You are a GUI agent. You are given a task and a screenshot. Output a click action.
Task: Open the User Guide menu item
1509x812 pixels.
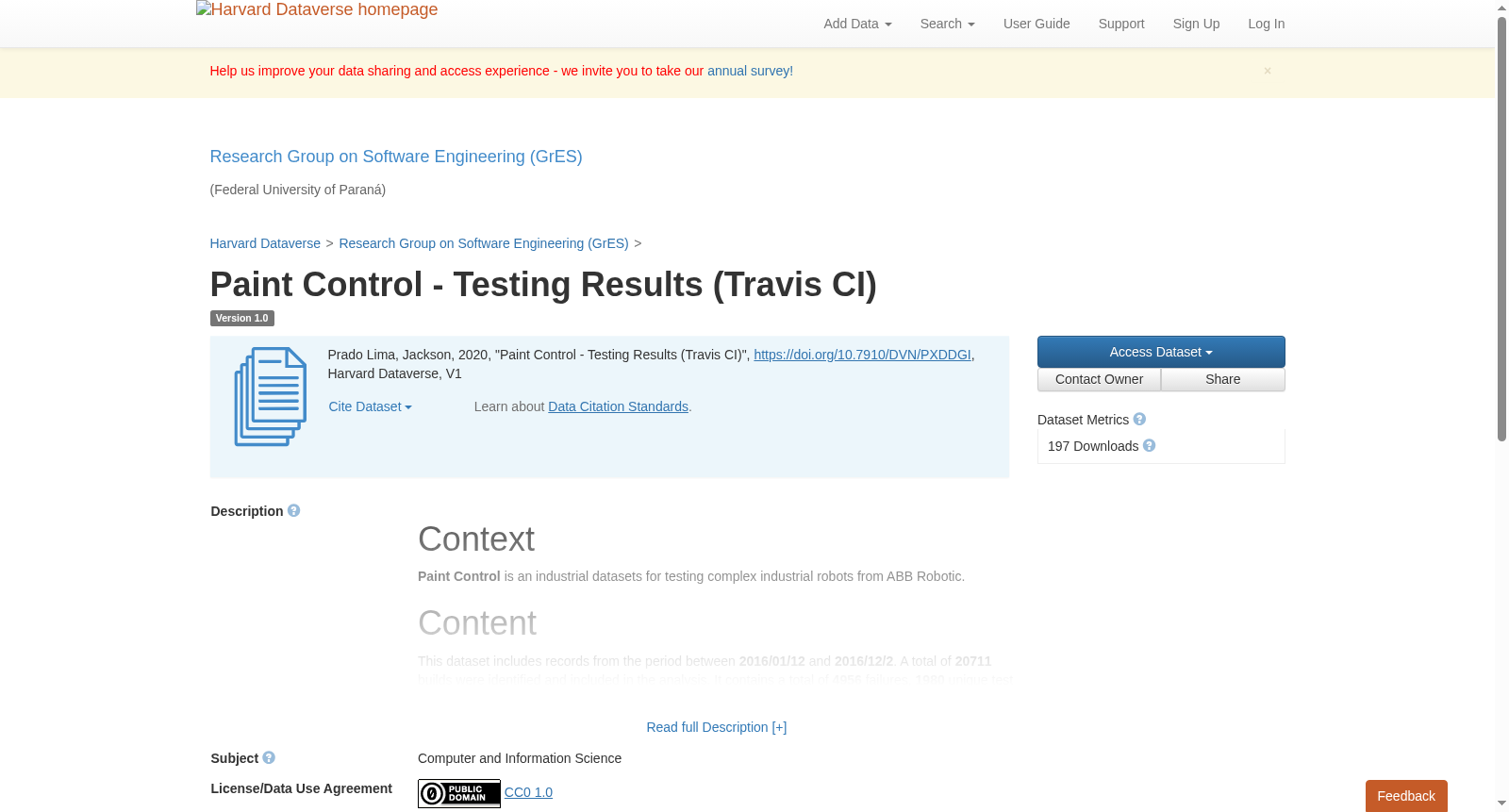point(1036,24)
